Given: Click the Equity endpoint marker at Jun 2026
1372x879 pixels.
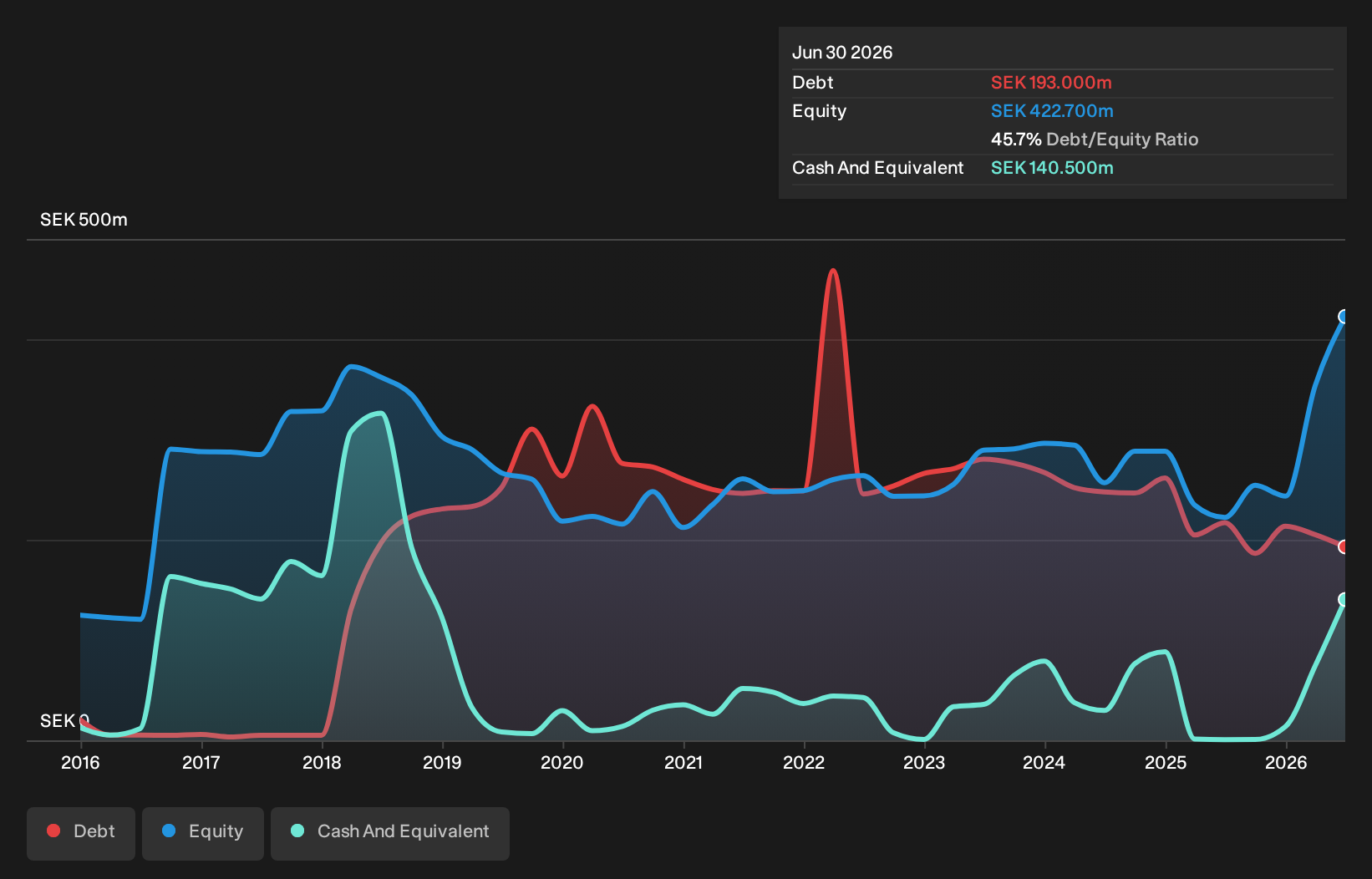Looking at the screenshot, I should 1344,316.
